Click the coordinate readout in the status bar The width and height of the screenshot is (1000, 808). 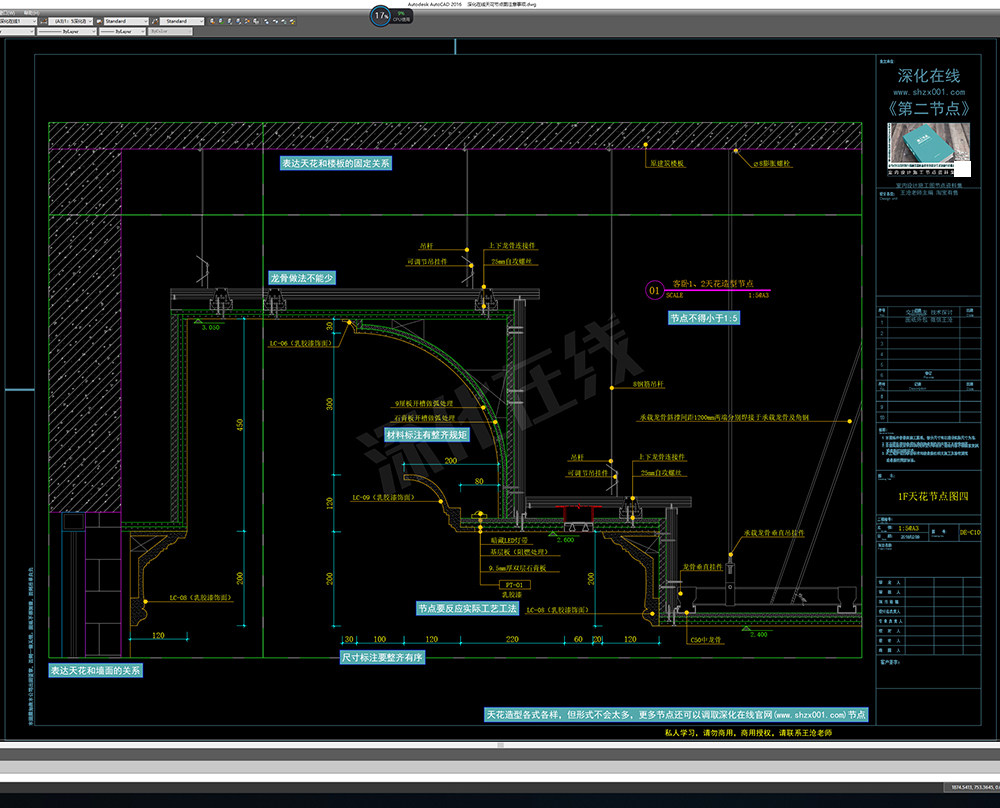click(974, 788)
